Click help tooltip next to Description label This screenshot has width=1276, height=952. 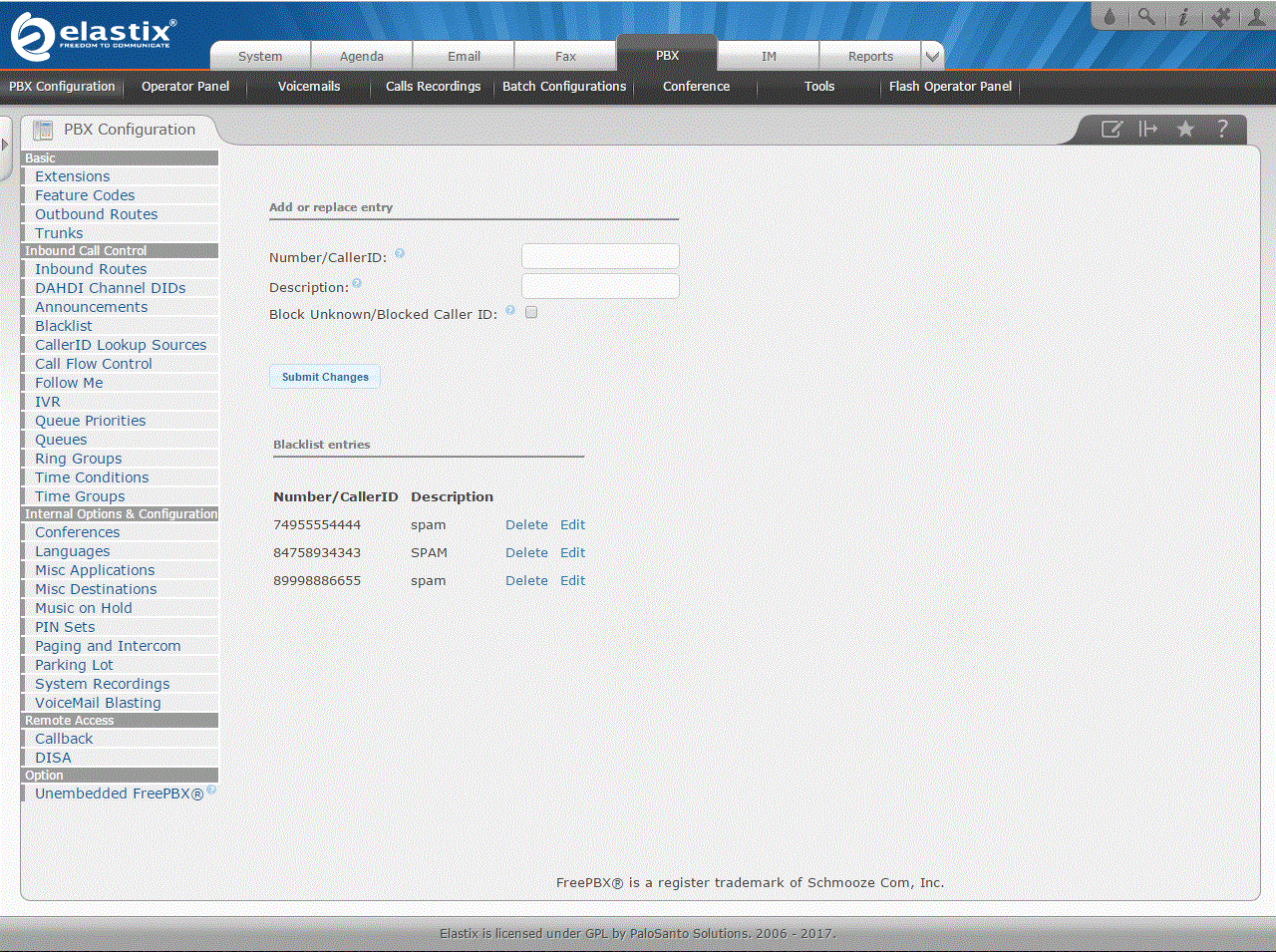357,283
